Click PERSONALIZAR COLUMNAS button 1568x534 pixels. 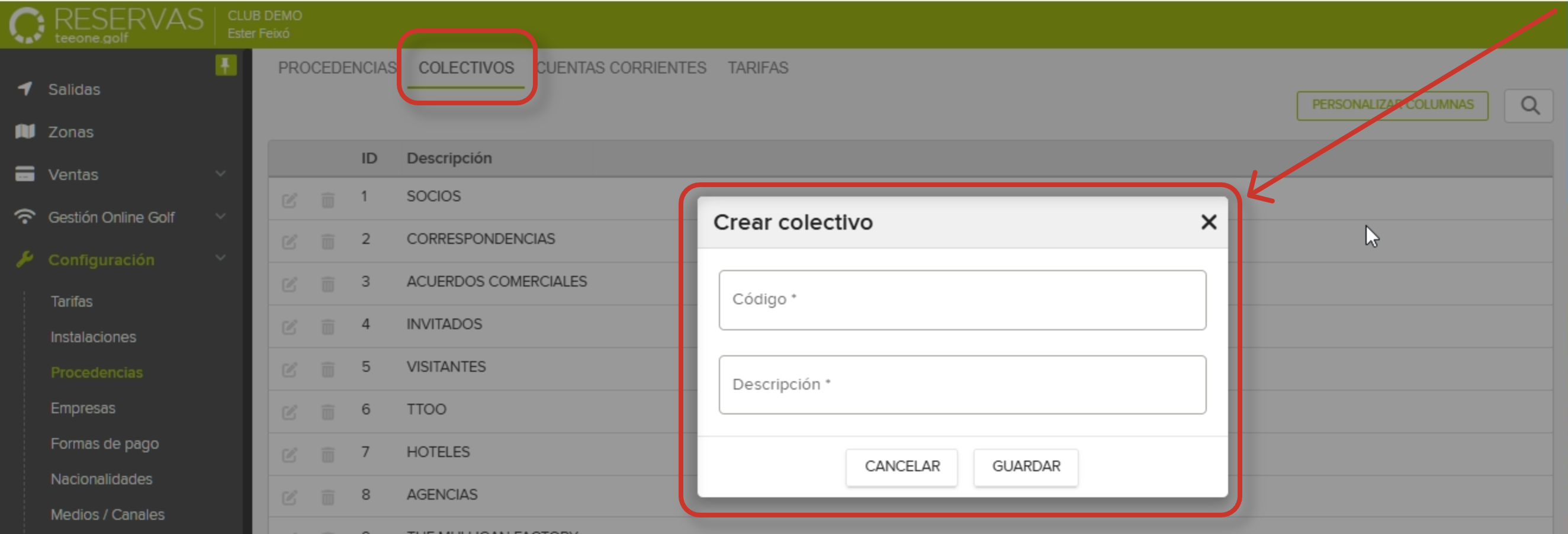1393,105
